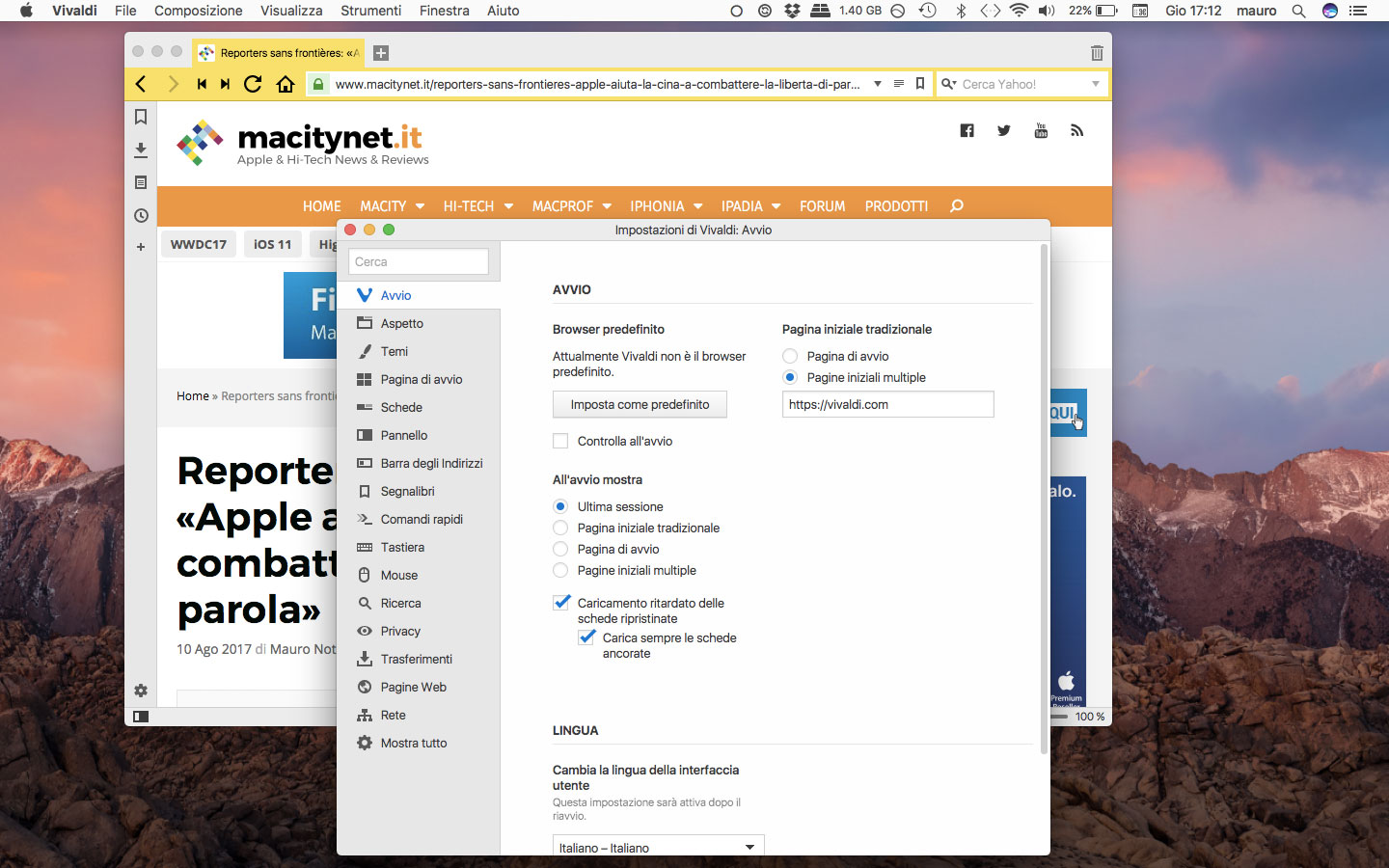Open the HOME link in site navigation
This screenshot has height=868, width=1389.
click(322, 205)
